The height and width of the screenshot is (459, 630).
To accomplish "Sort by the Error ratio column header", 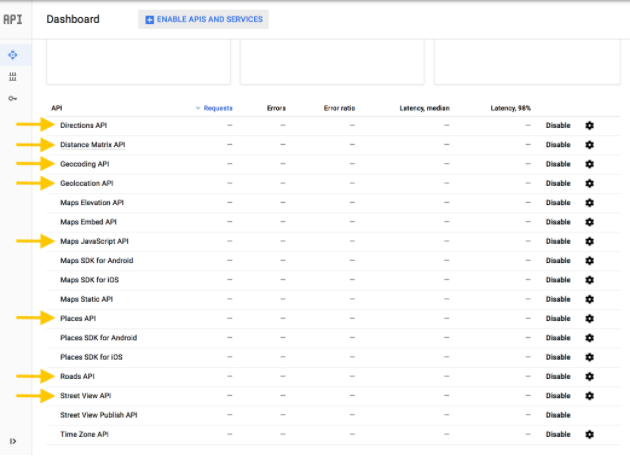I will [340, 108].
